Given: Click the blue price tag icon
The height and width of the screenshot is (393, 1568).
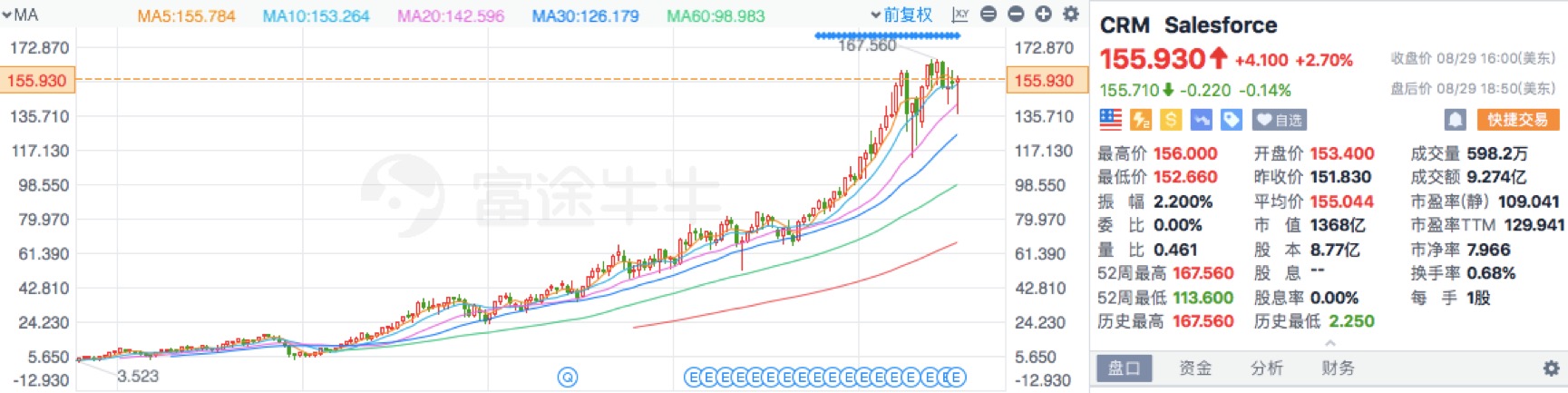Looking at the screenshot, I should coord(1231,119).
